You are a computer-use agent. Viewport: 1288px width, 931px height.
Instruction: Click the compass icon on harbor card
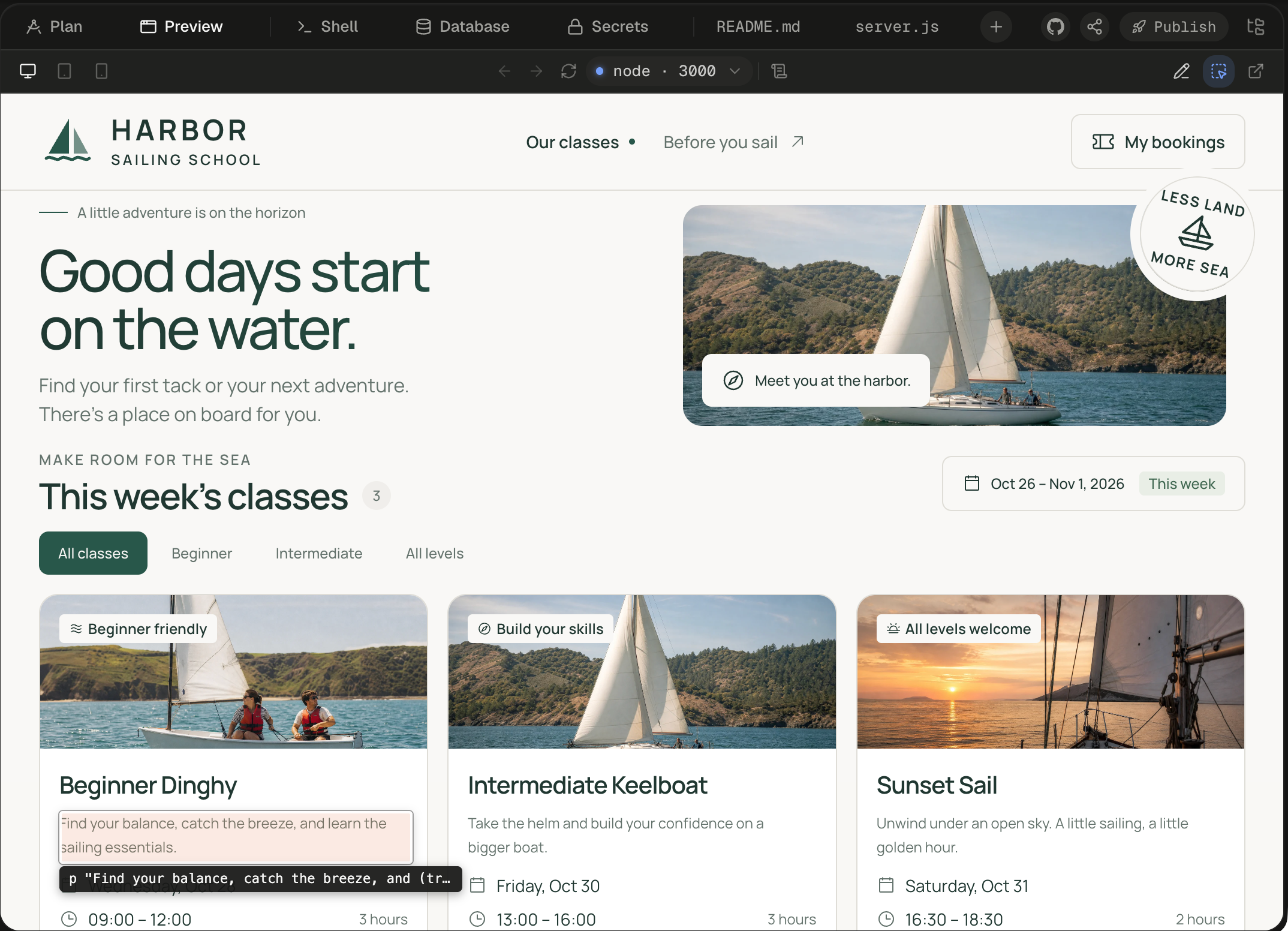[733, 380]
